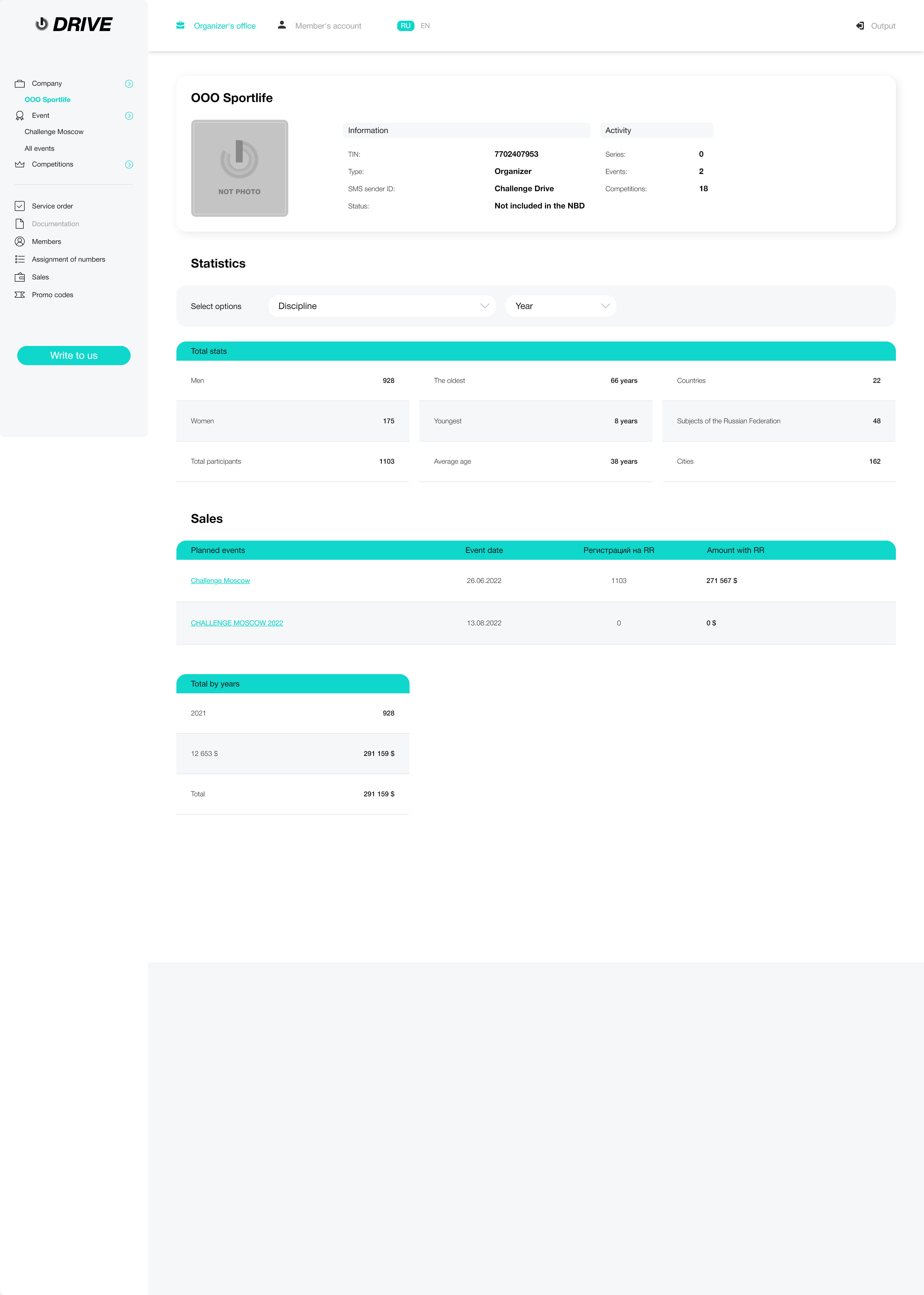Open the Member's account tab
This screenshot has width=924, height=1295.
(x=328, y=26)
